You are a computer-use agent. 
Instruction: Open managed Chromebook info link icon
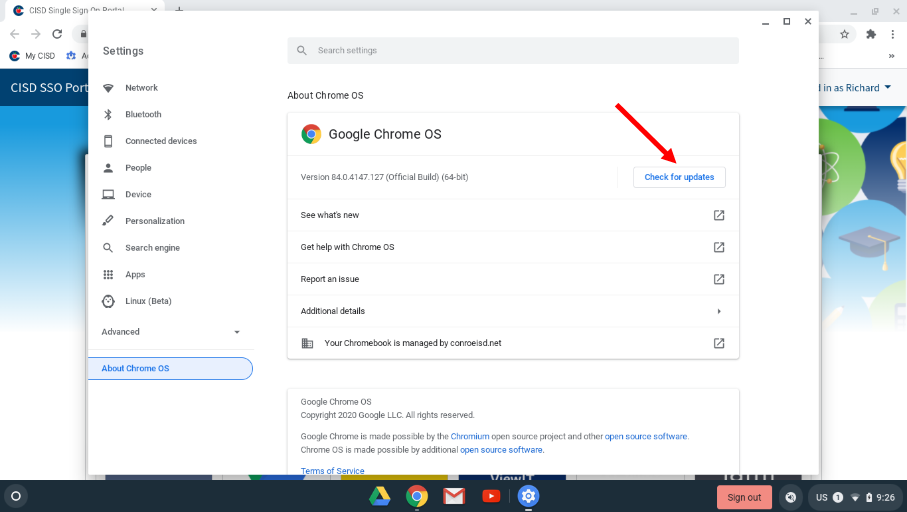click(718, 343)
